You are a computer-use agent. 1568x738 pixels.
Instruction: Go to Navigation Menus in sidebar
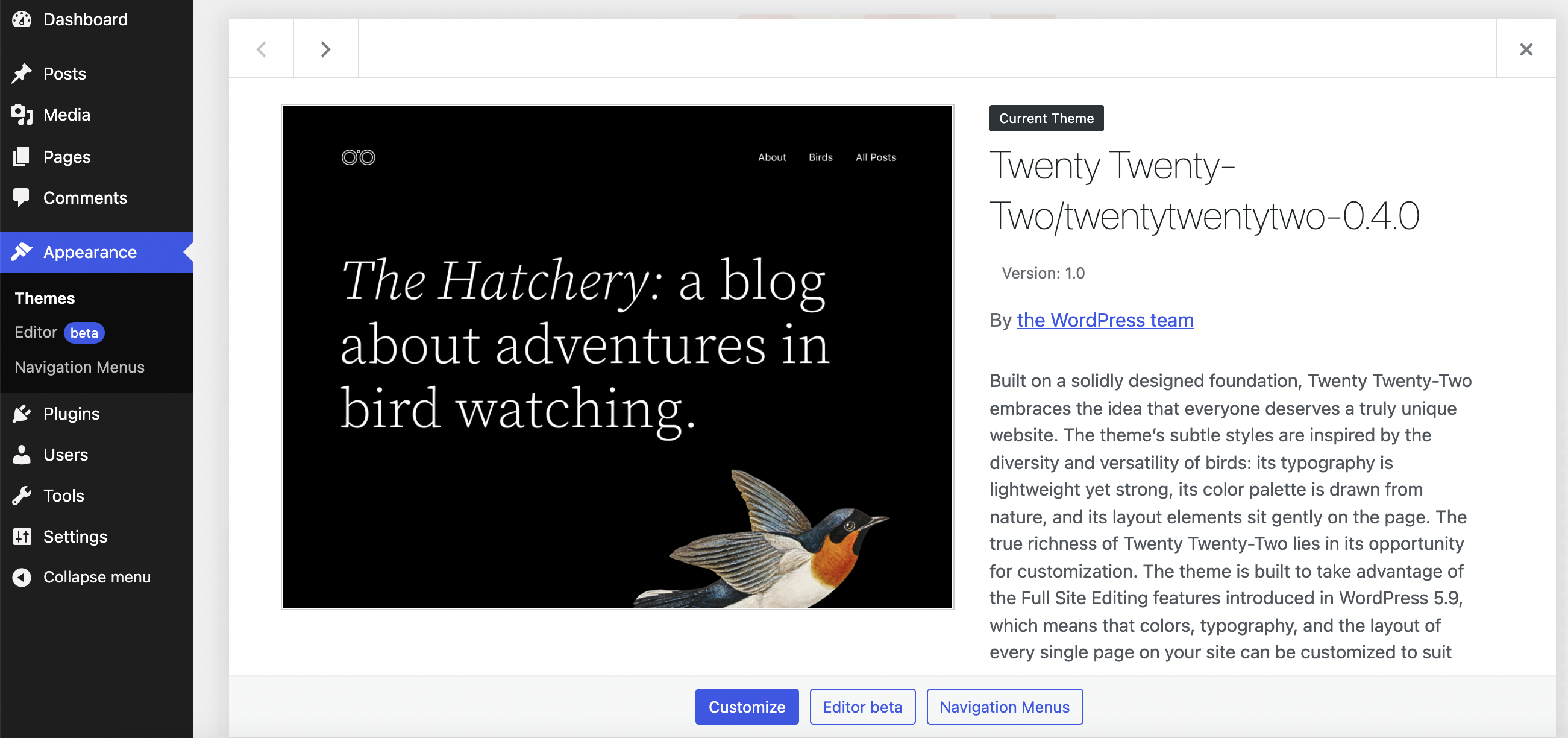pyautogui.click(x=80, y=367)
